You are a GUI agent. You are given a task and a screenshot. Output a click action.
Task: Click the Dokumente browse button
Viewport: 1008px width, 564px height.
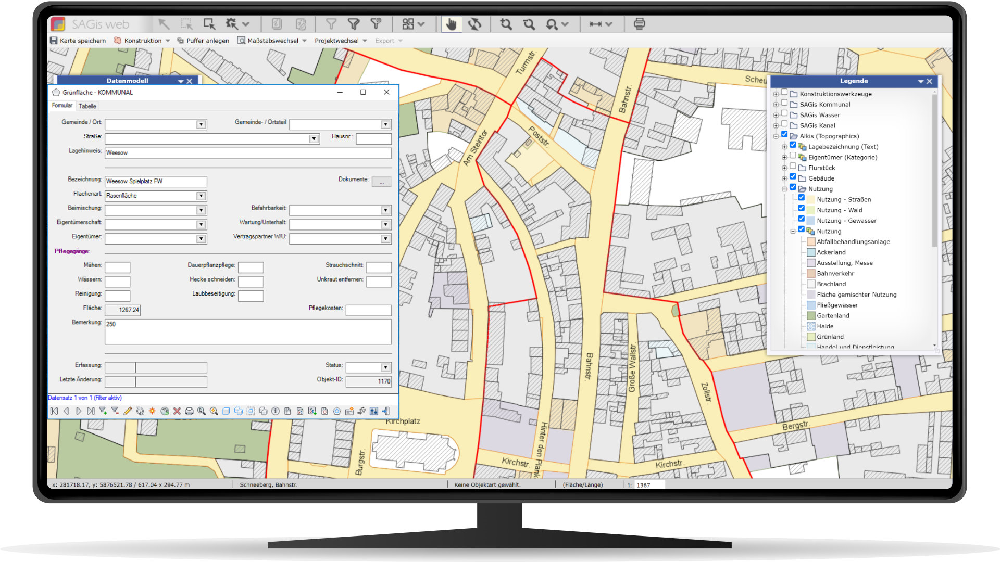pos(380,182)
